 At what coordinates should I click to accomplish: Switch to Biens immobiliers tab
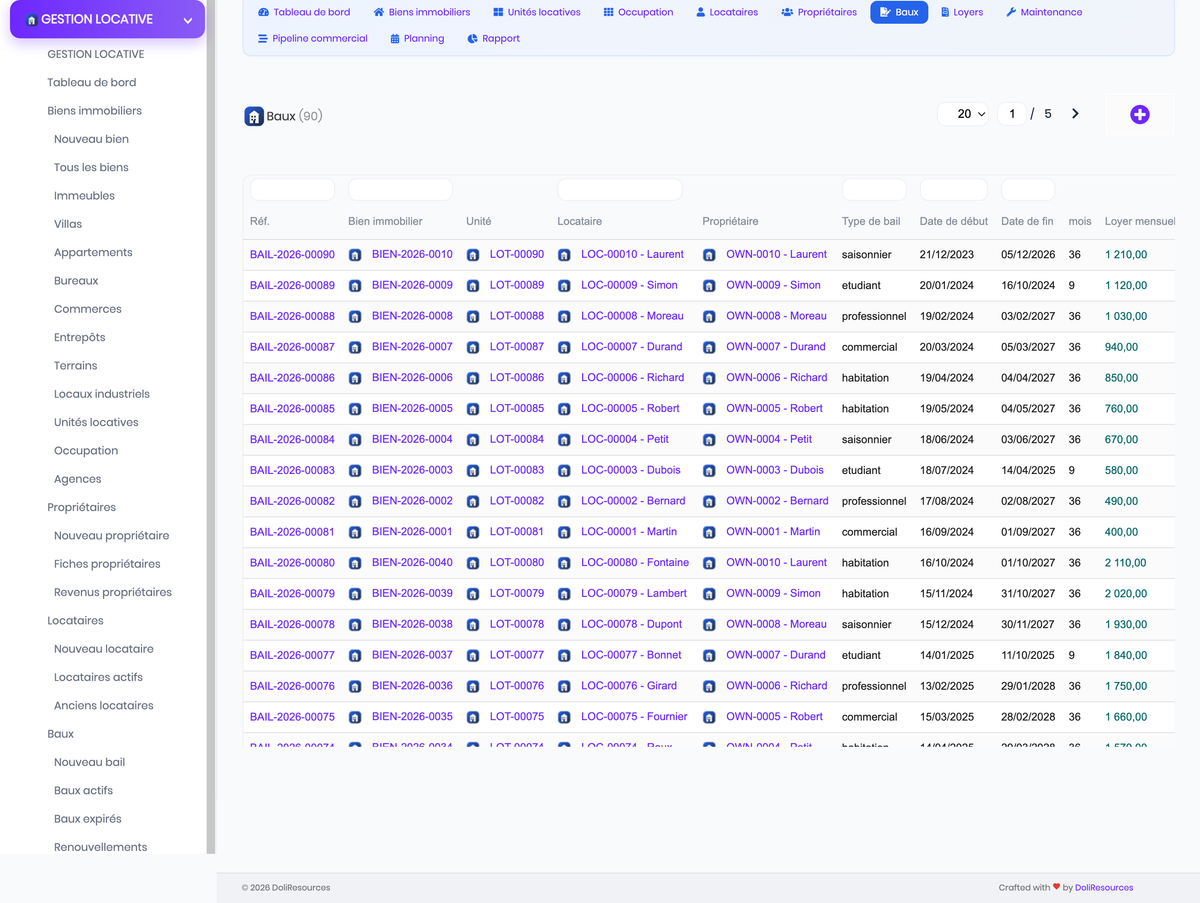[422, 12]
